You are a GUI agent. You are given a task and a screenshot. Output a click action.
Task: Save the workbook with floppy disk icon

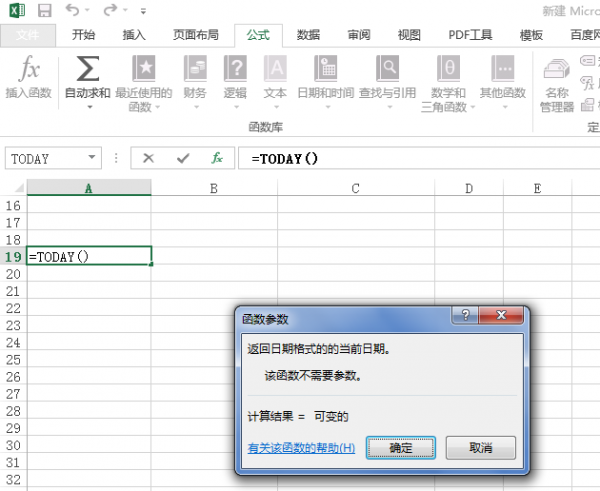tap(45, 10)
